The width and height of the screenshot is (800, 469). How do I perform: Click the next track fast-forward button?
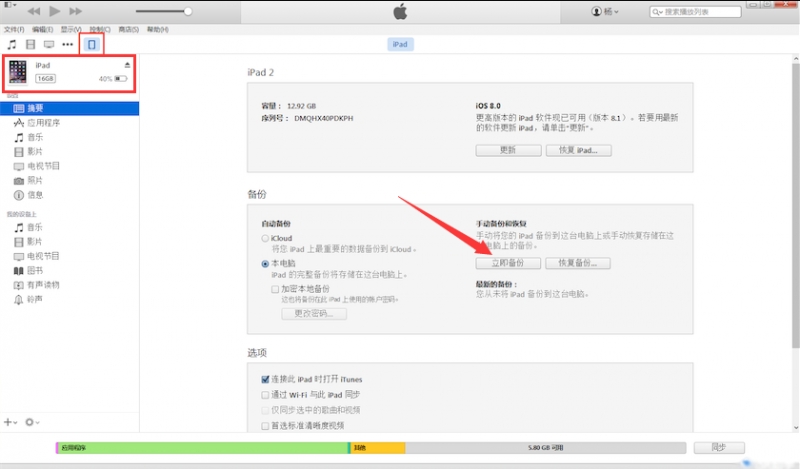point(76,11)
